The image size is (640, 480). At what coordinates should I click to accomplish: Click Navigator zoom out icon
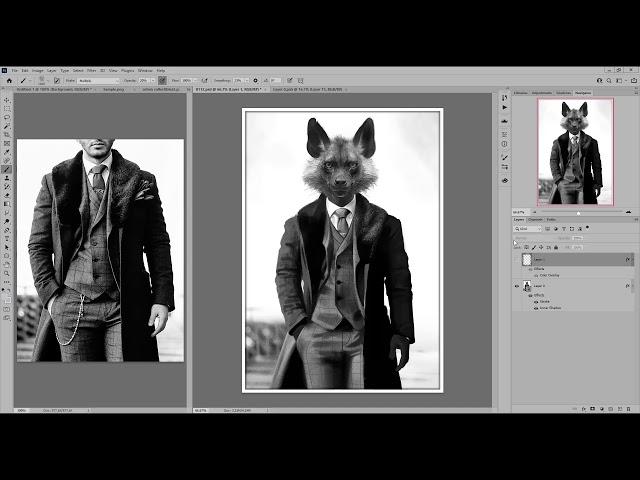pyautogui.click(x=534, y=212)
